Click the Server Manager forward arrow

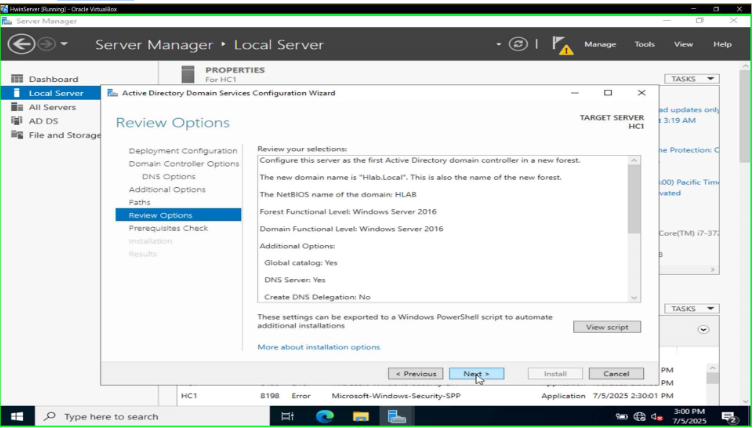(47, 44)
